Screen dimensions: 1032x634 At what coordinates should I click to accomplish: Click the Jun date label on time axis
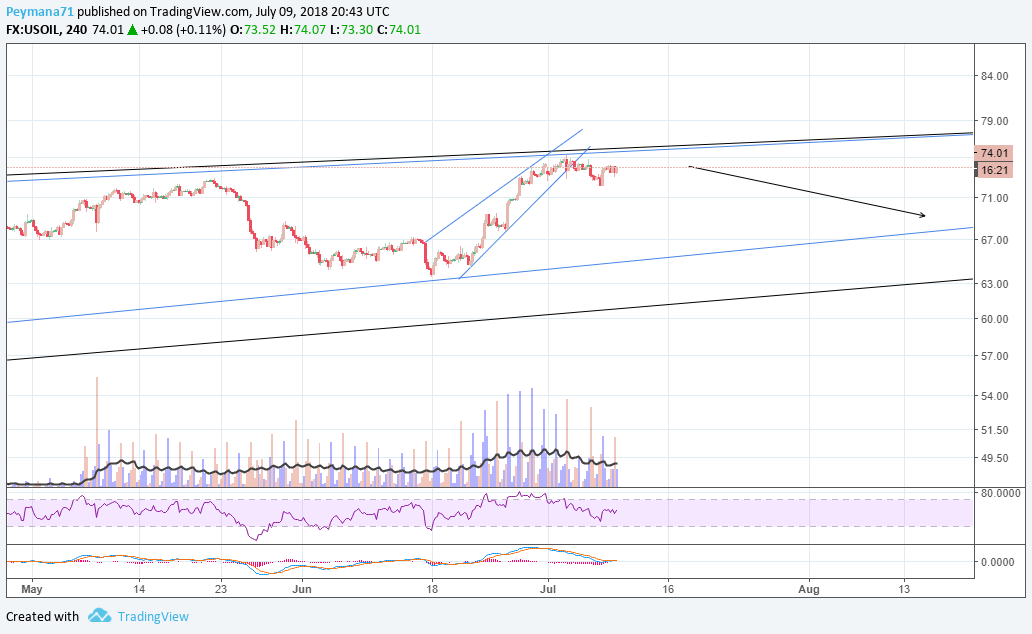click(x=301, y=589)
